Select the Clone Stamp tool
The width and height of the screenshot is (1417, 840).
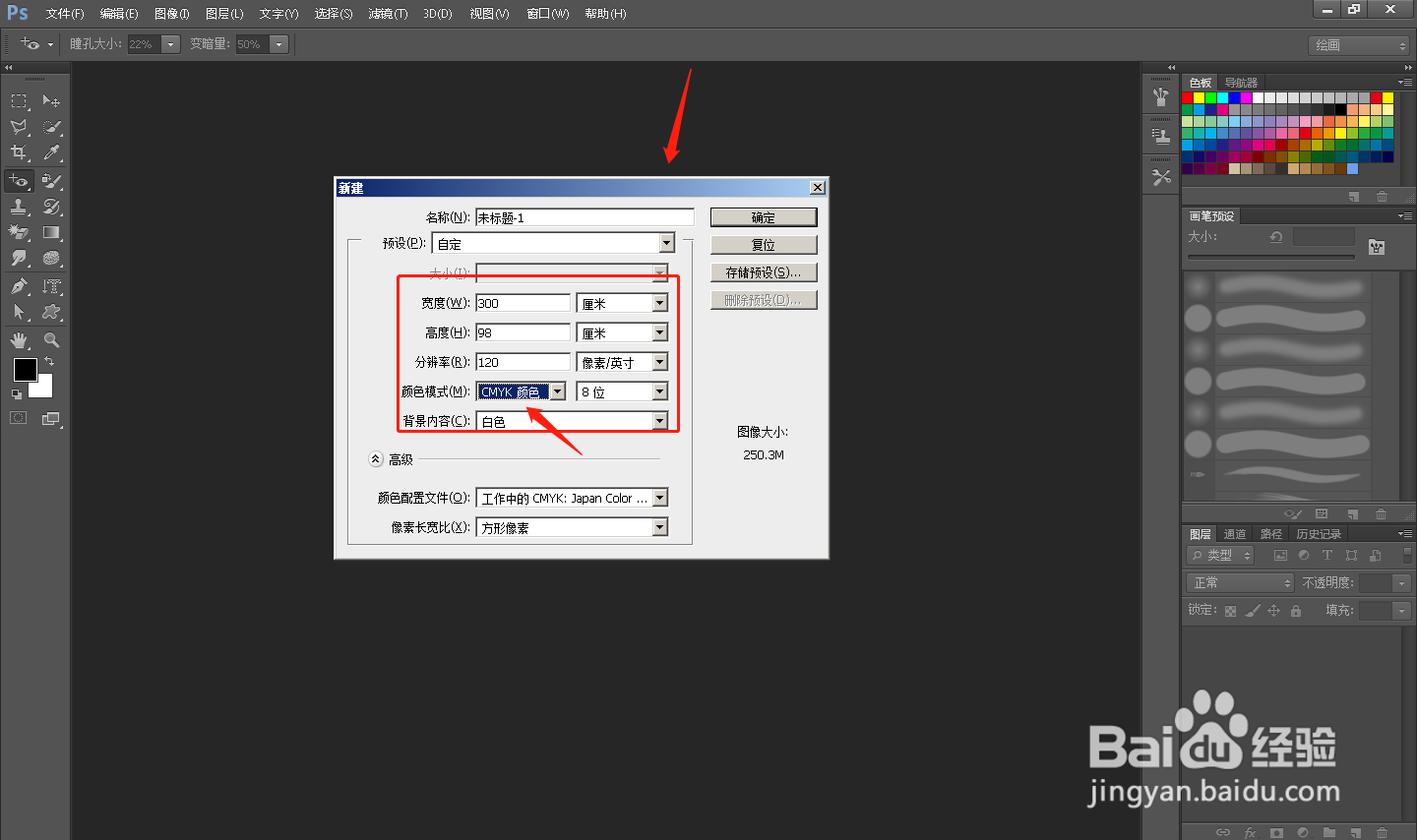pyautogui.click(x=19, y=207)
